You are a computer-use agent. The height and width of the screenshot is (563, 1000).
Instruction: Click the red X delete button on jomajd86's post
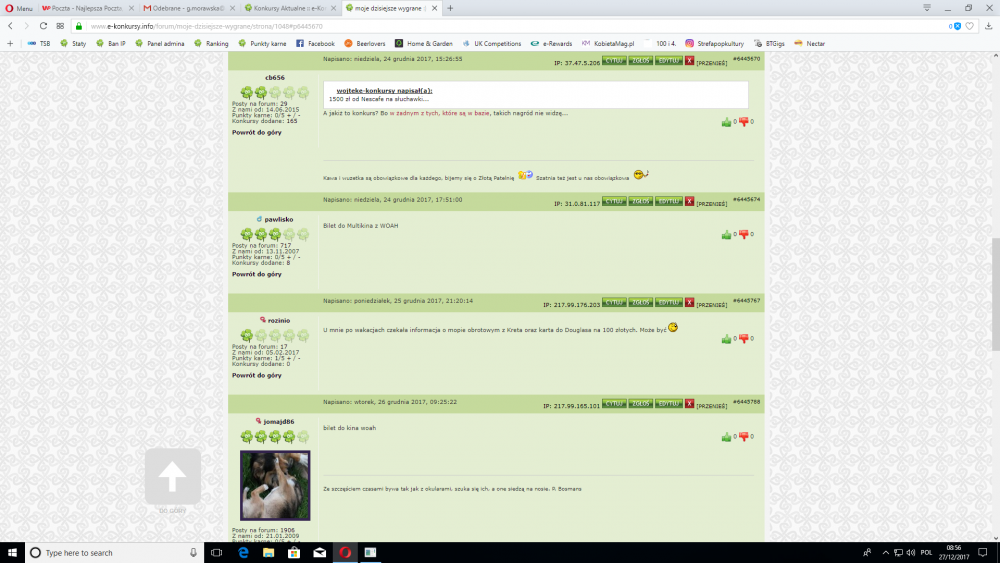[x=689, y=405]
